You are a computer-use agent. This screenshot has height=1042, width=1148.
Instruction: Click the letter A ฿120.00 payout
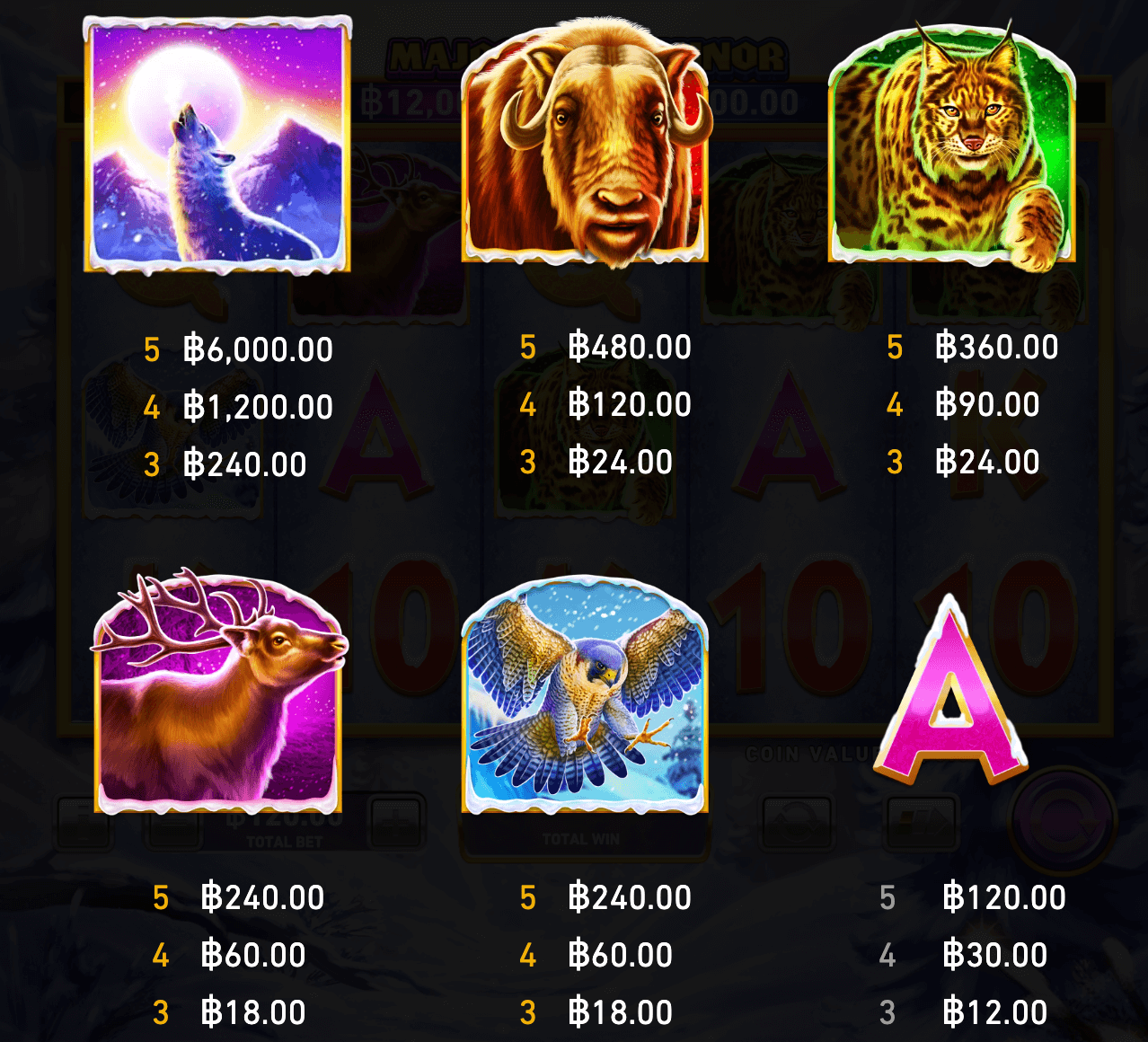[1004, 896]
